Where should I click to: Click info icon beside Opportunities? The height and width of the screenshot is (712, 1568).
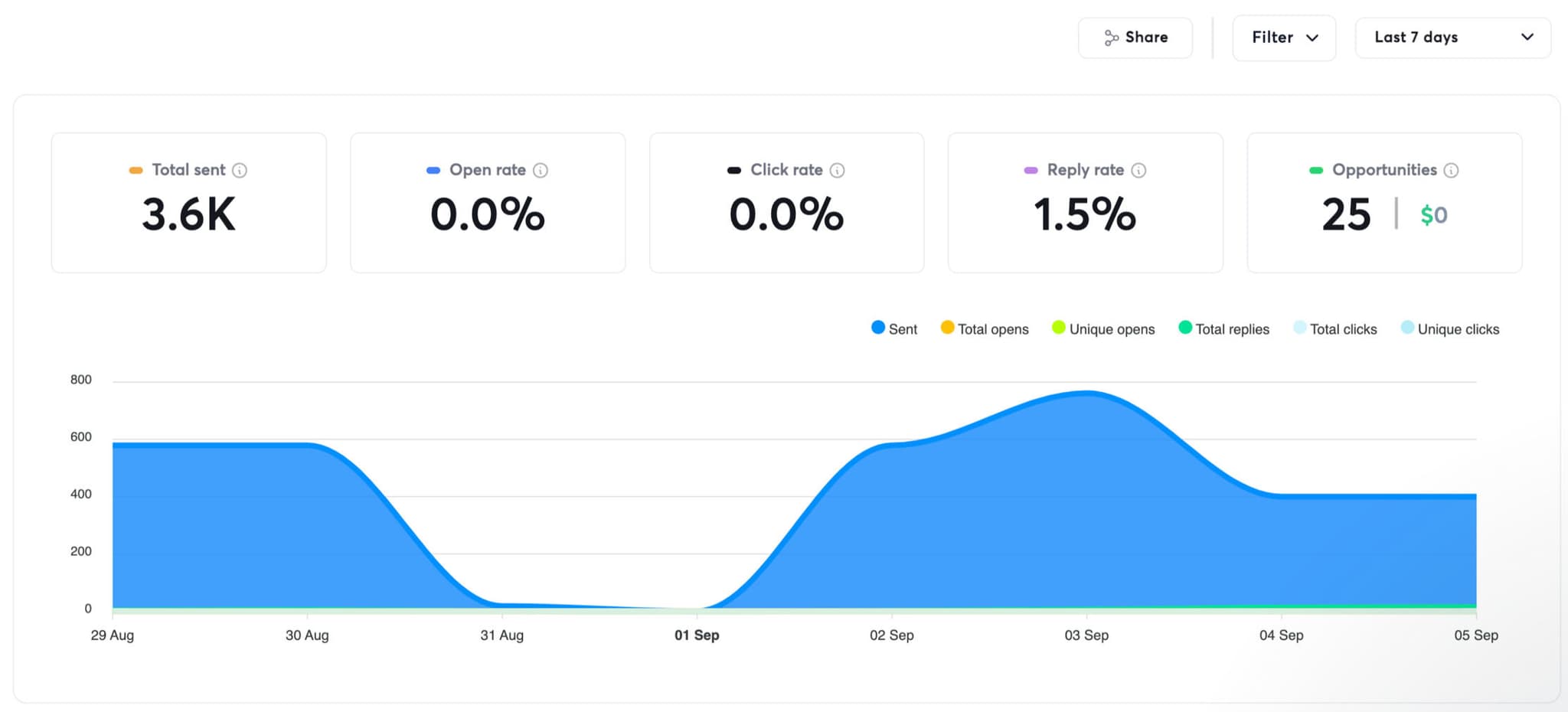(x=1451, y=170)
